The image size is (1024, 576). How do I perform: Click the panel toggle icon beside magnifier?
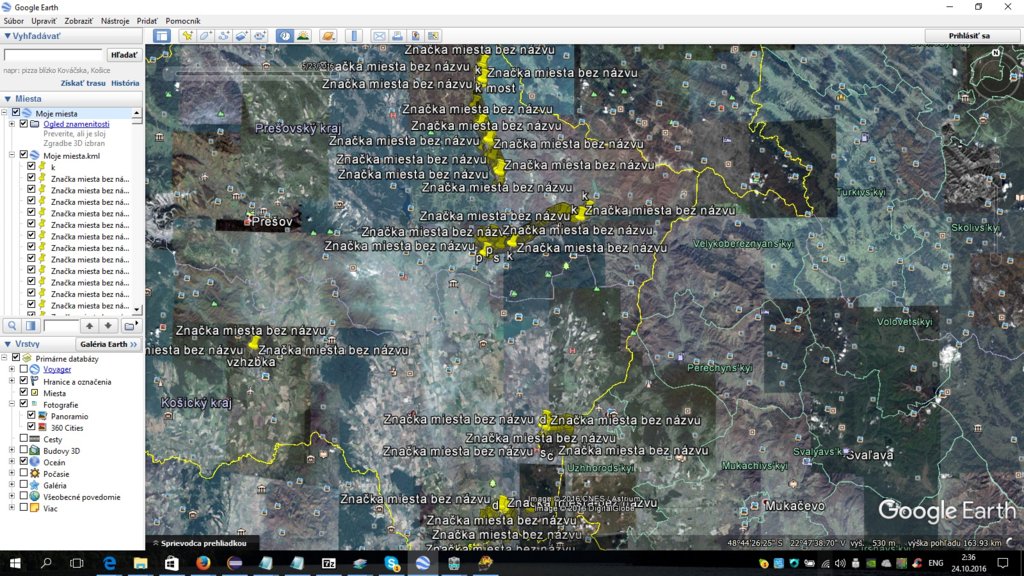coord(31,325)
